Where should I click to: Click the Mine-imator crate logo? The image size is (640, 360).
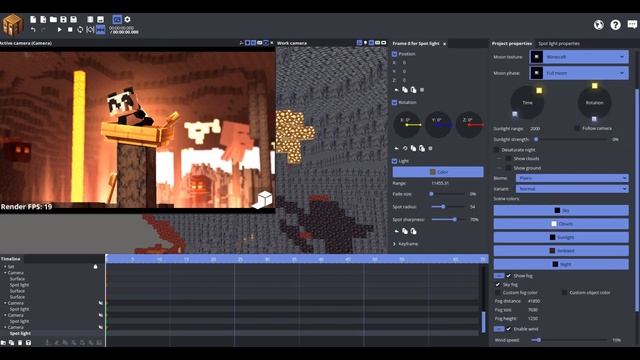pyautogui.click(x=13, y=24)
